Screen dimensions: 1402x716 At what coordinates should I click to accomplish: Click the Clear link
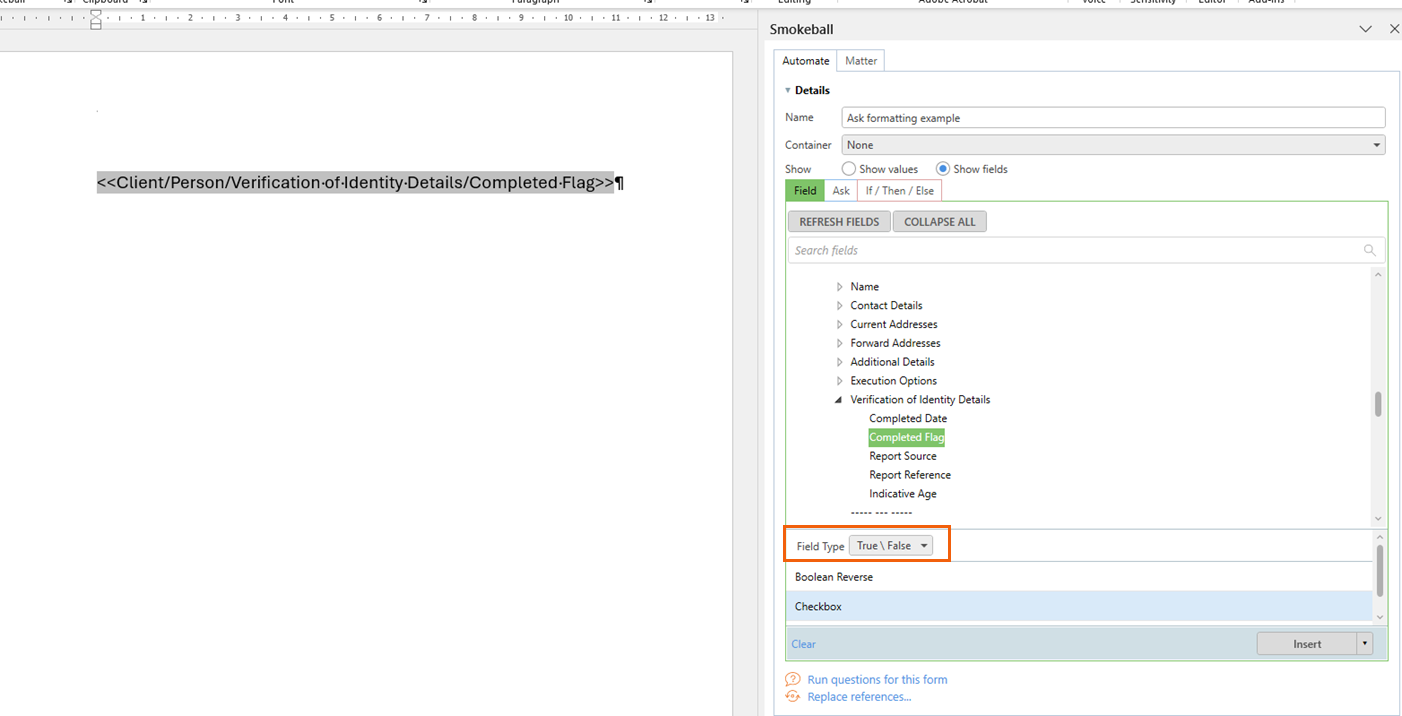(803, 644)
